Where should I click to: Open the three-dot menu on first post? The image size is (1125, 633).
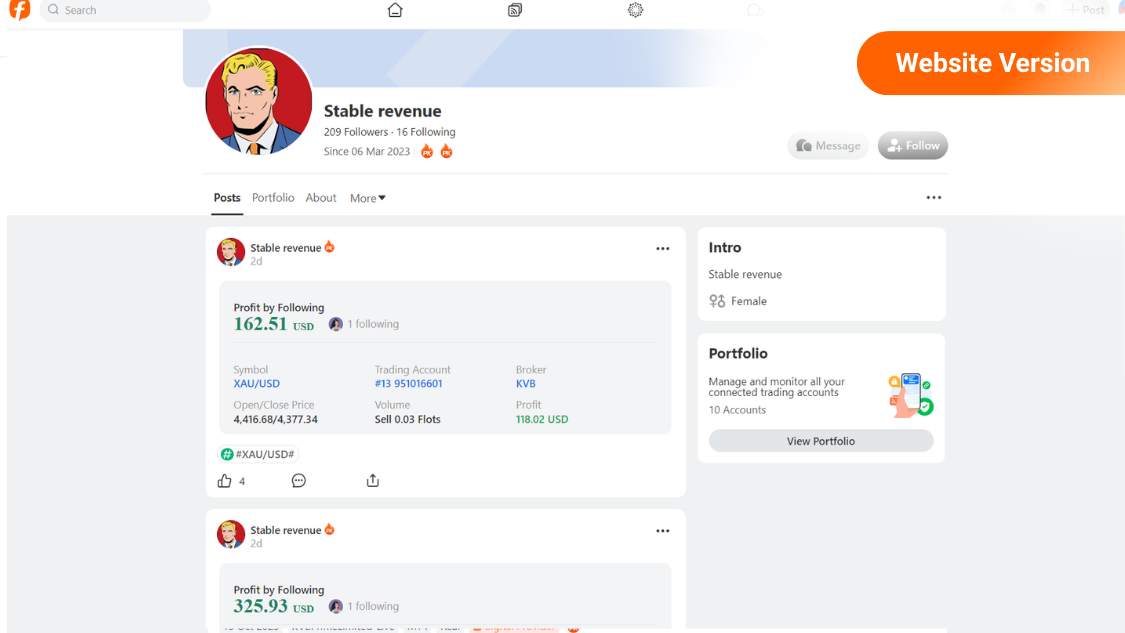(663, 248)
